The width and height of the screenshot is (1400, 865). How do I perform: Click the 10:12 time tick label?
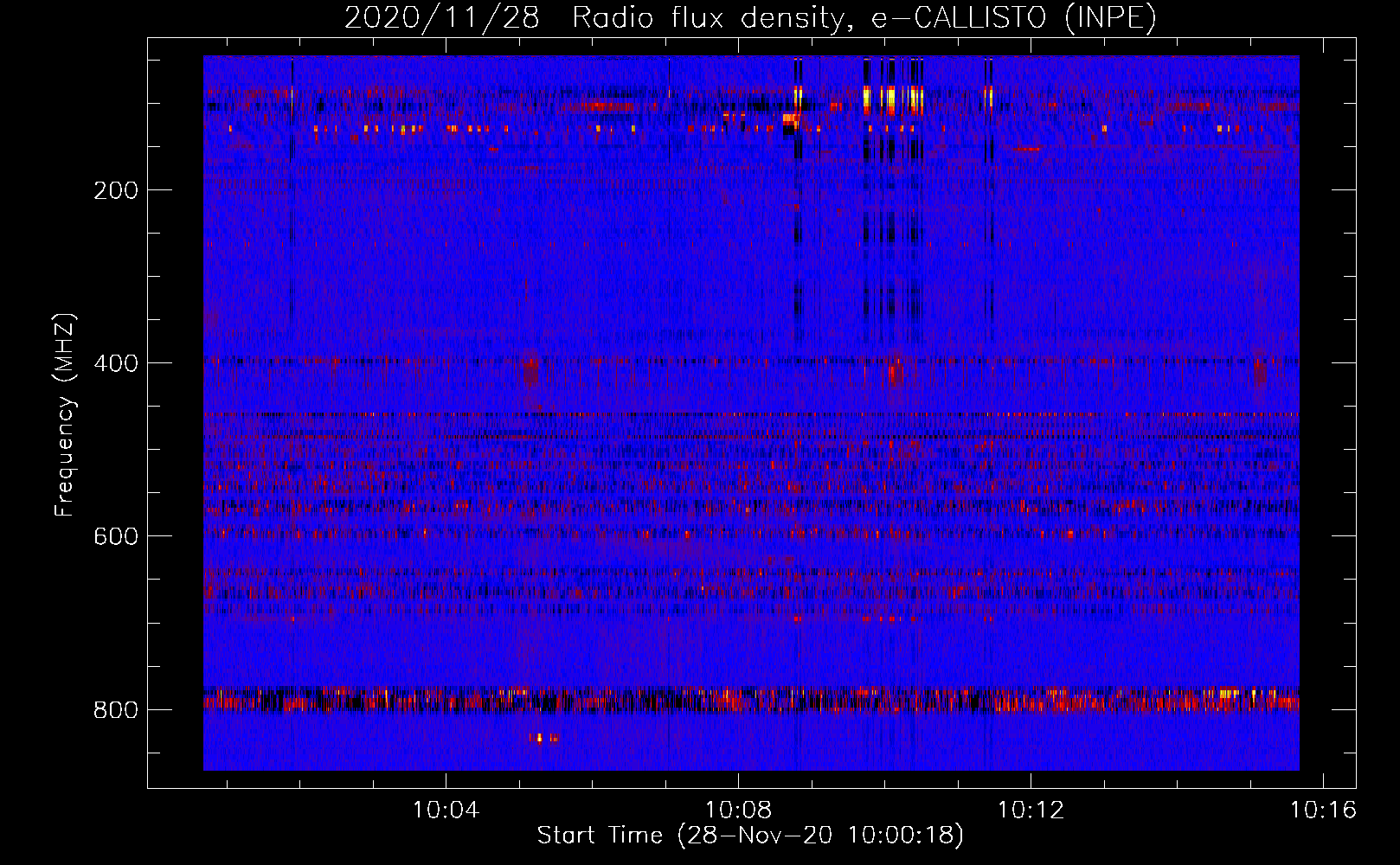(x=1031, y=811)
